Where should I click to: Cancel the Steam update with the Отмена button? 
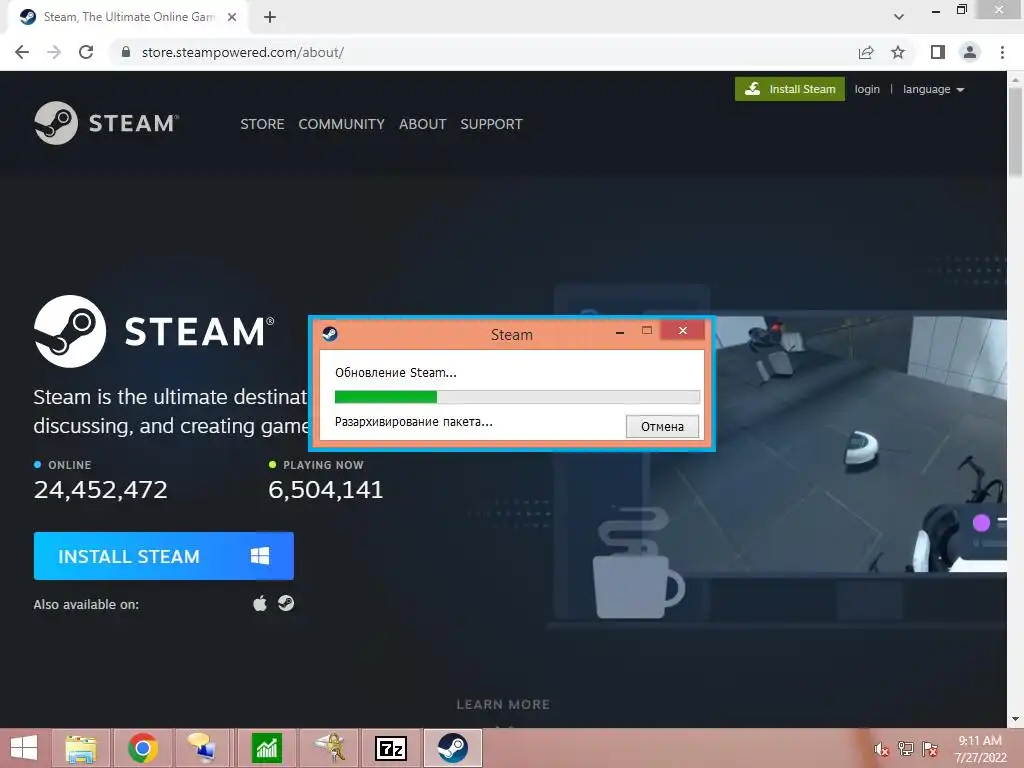click(x=662, y=426)
